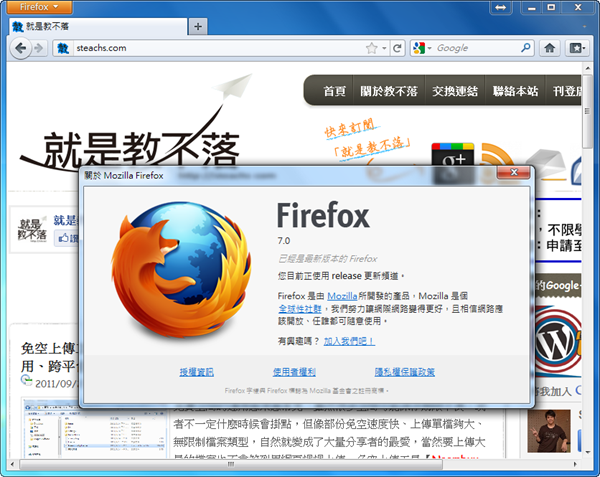This screenshot has width=600, height=477.
Task: Open the 關於教不落 site menu item
Action: [x=389, y=91]
